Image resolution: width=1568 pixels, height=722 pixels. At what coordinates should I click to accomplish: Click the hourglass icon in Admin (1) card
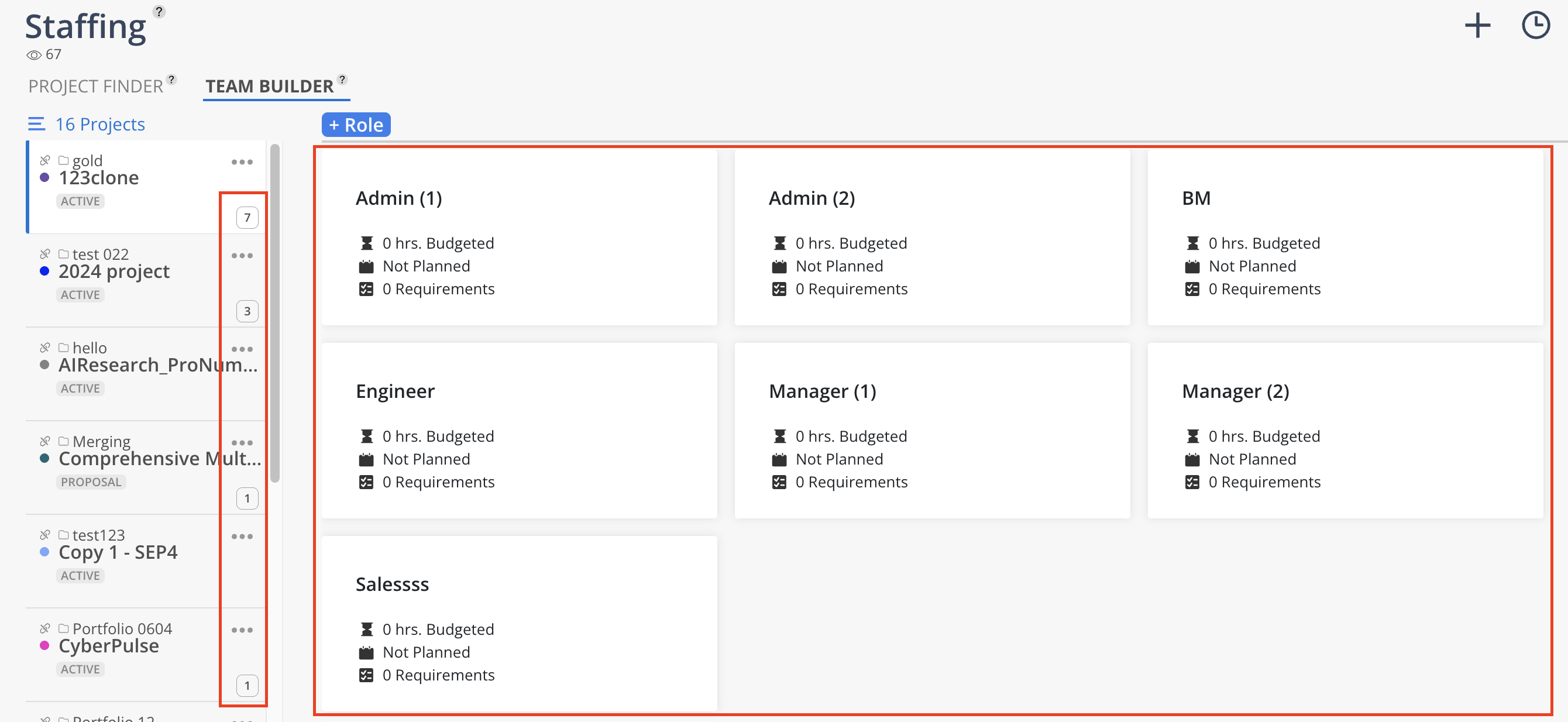(366, 243)
